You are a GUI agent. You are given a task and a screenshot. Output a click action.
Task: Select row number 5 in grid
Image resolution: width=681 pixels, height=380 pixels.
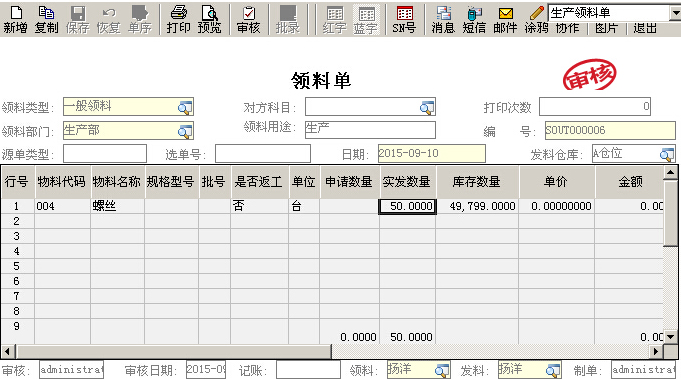pos(17,266)
